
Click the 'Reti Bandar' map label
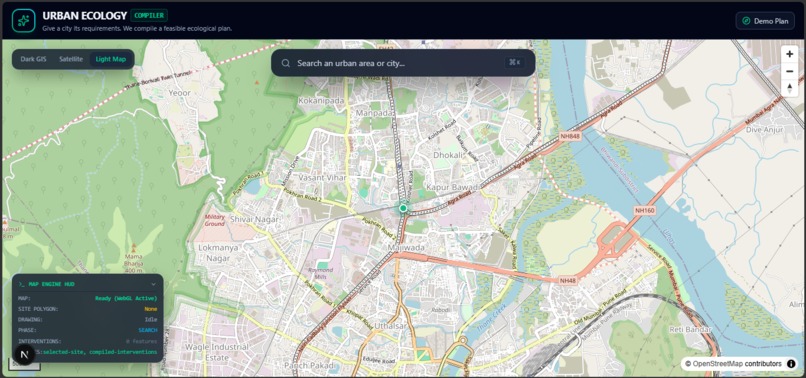tap(690, 329)
